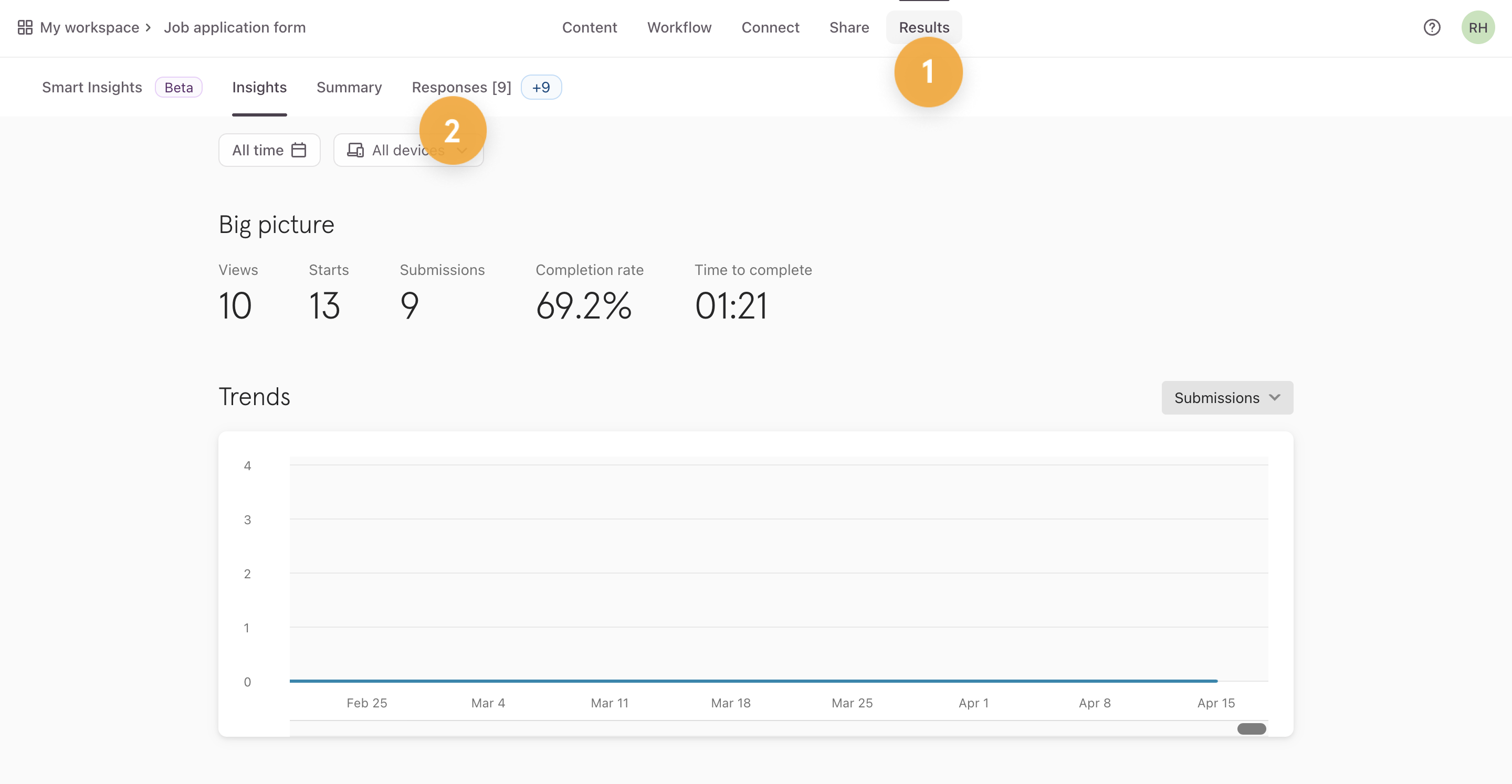Click the Apr 15 point on chart
Image resolution: width=1512 pixels, height=784 pixels.
point(1216,681)
